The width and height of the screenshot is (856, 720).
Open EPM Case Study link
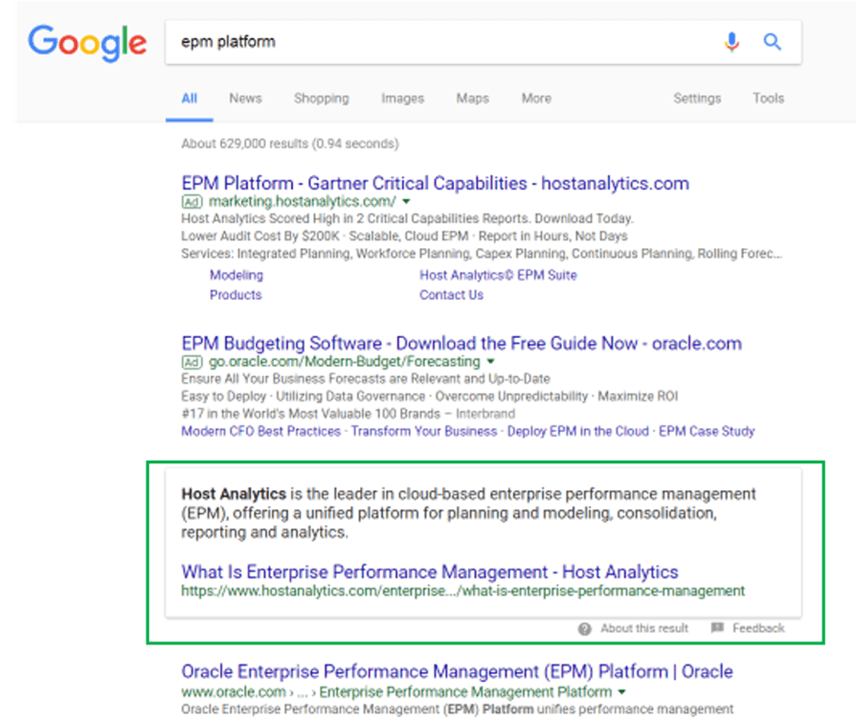tap(707, 431)
